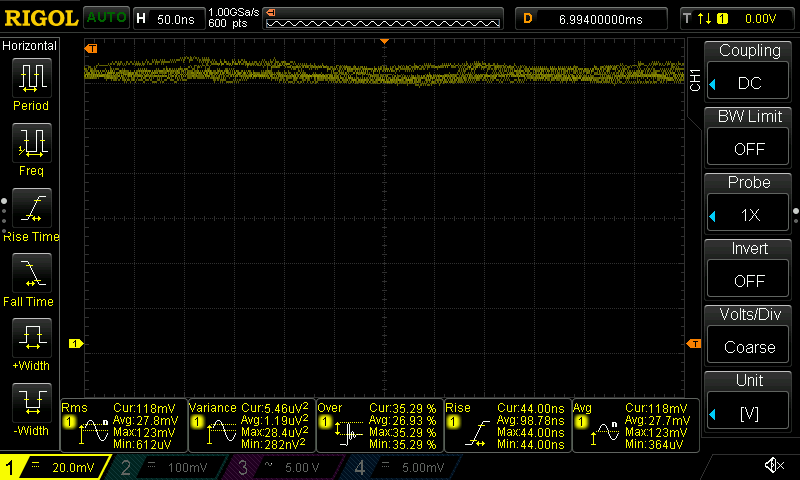The image size is (800, 480).
Task: Click the Variance Max:28.4uV² value
Action: [x=275, y=432]
